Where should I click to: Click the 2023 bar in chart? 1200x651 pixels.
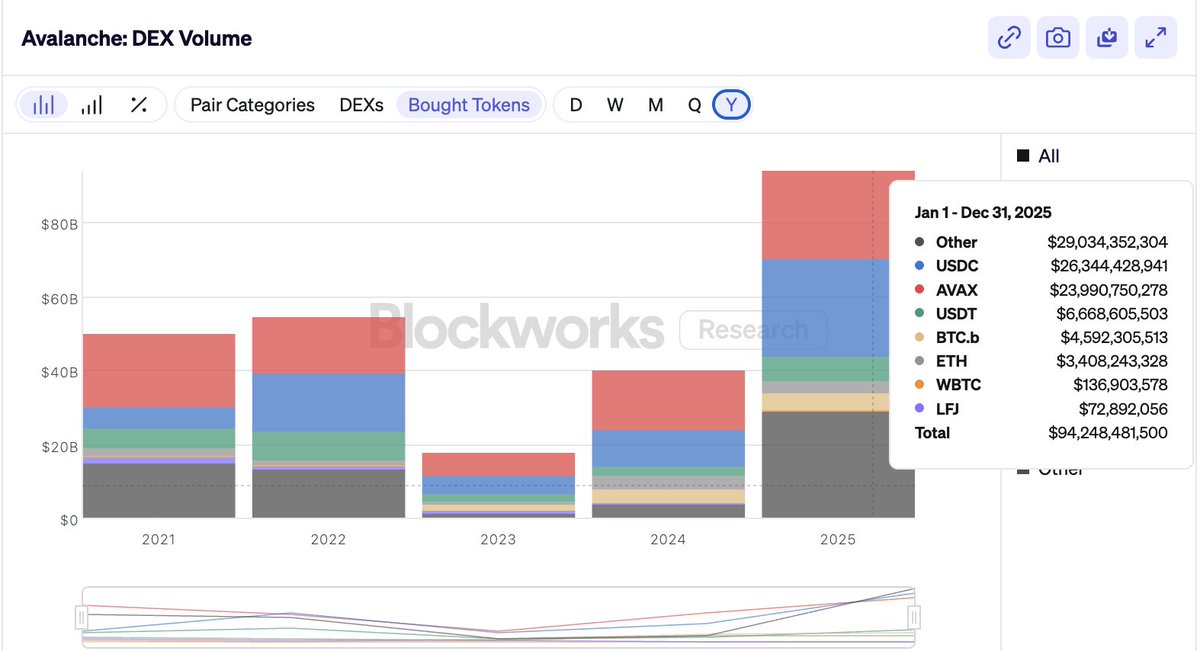[498, 486]
